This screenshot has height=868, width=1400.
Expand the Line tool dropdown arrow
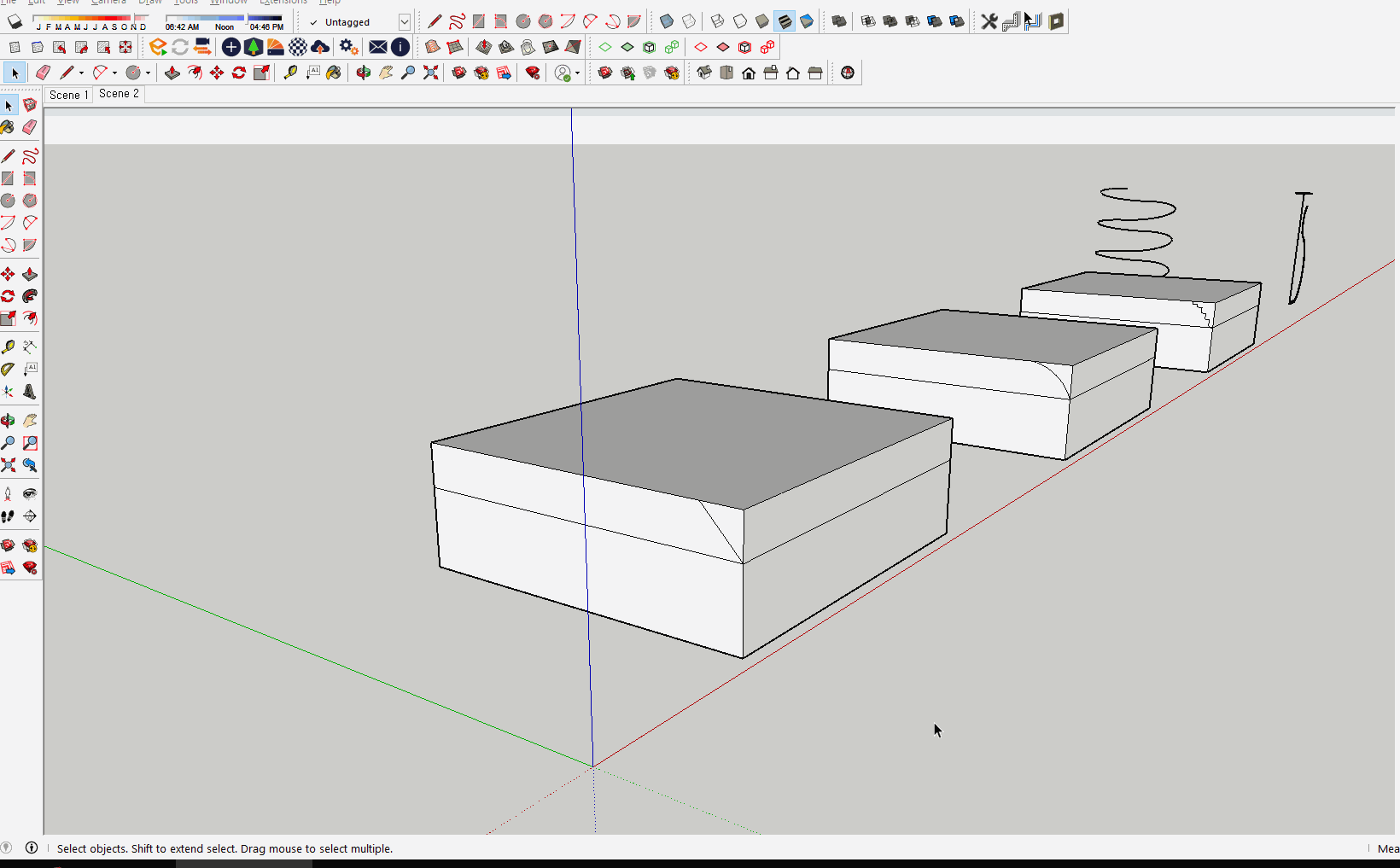point(81,73)
